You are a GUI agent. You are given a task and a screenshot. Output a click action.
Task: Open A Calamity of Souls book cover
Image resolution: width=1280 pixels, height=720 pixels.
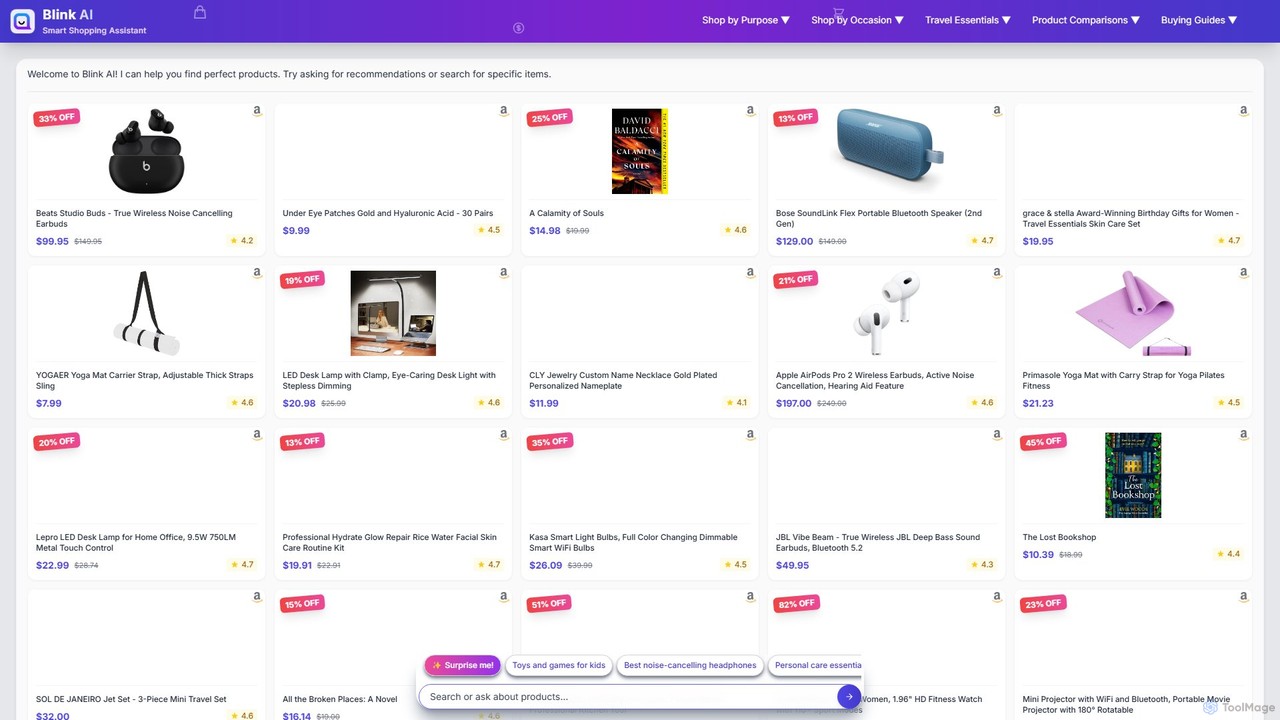point(640,151)
